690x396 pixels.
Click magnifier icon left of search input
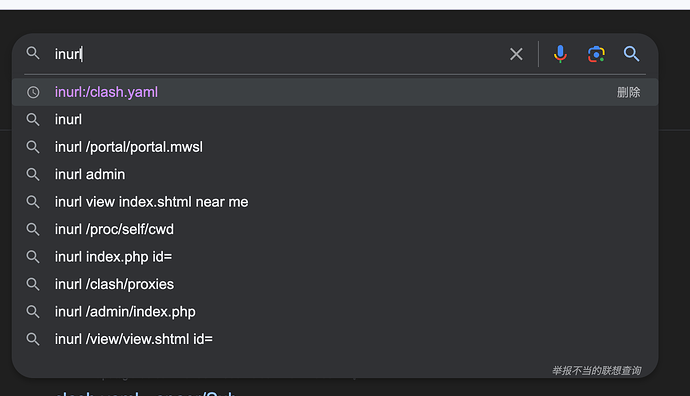[33, 53]
